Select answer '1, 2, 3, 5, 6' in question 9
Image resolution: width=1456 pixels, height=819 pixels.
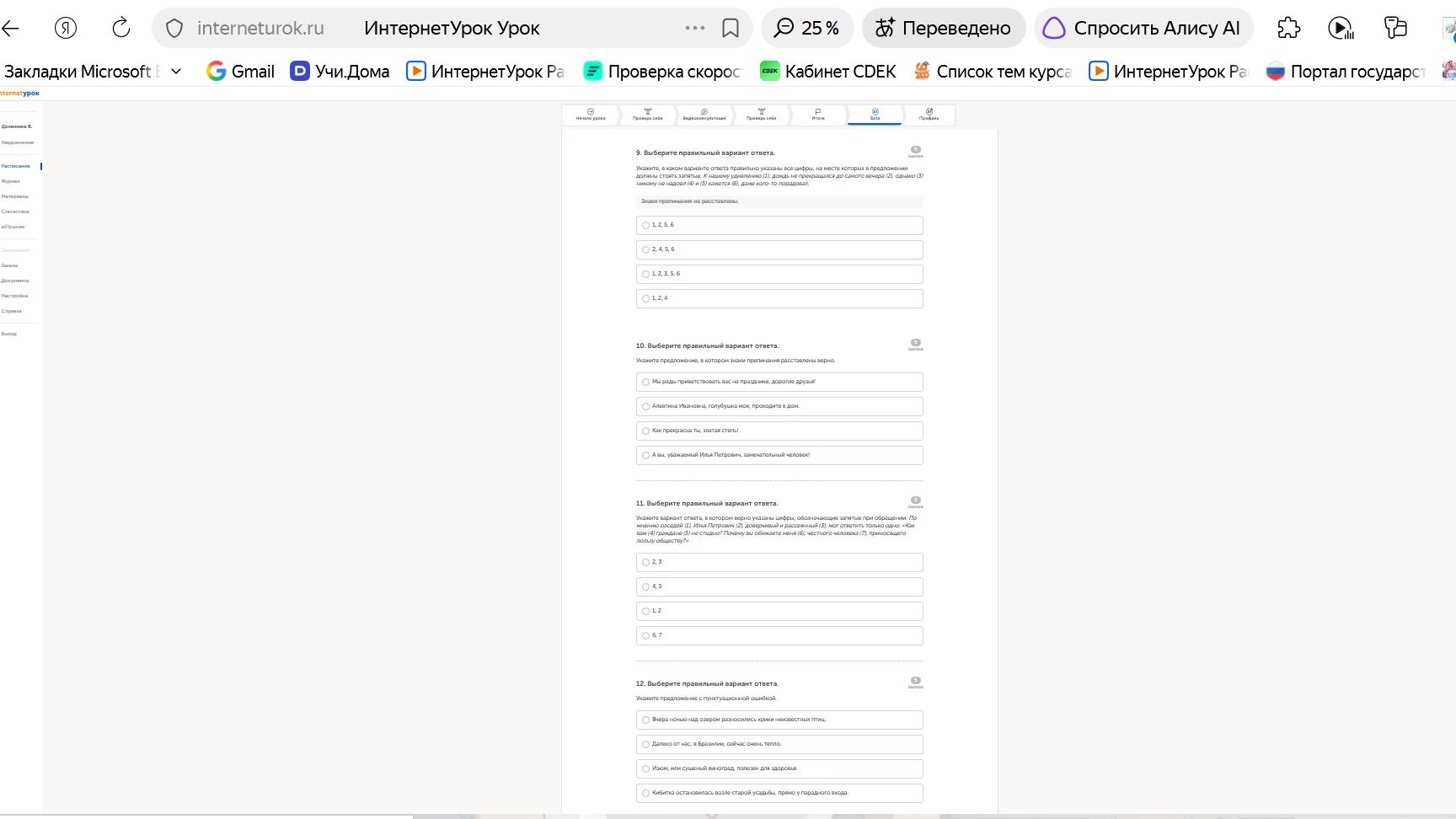pyautogui.click(x=779, y=274)
